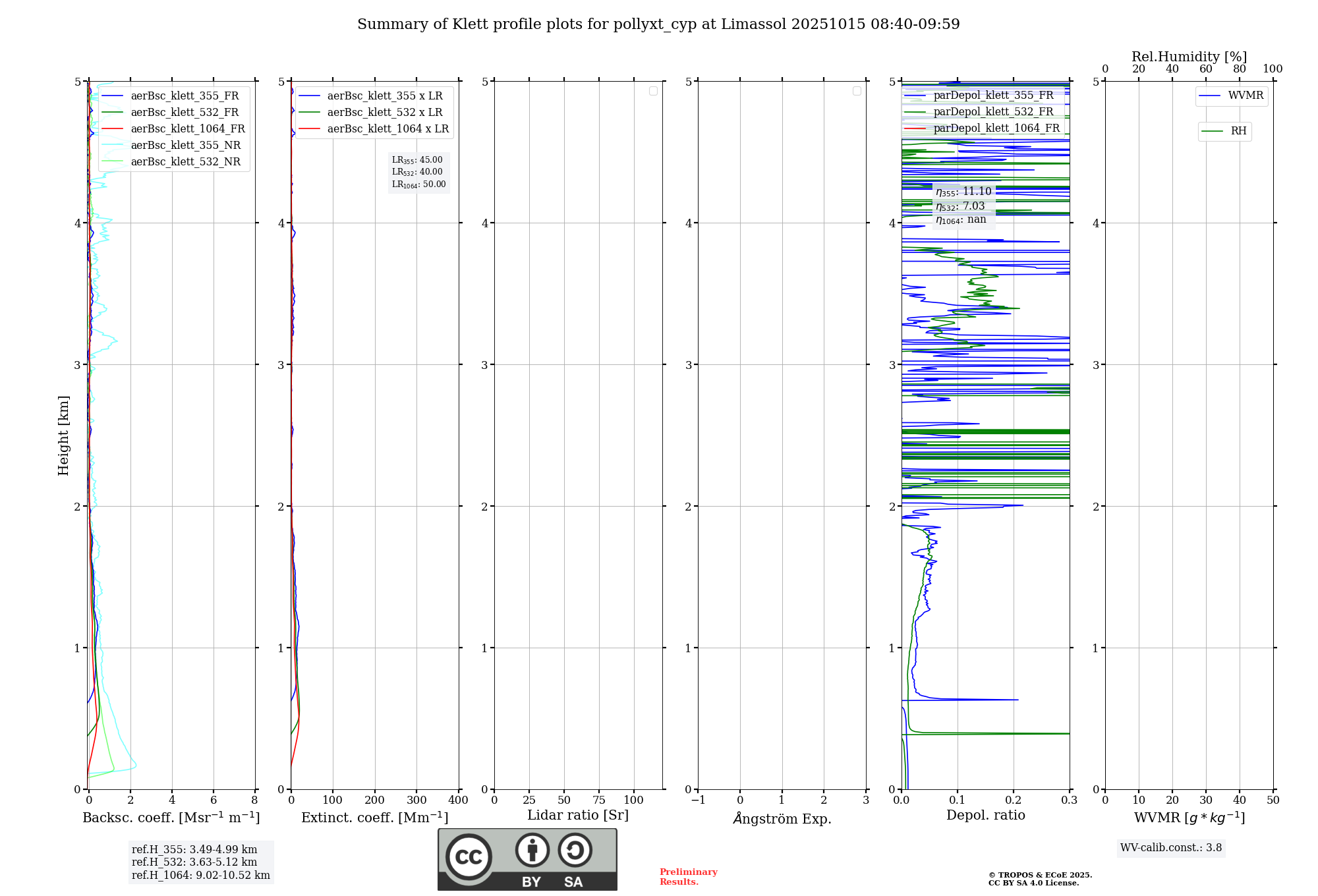Screen dimensions: 1318x896
Task: Click the WV-calib.const. 3.8 label
Action: click(1170, 848)
